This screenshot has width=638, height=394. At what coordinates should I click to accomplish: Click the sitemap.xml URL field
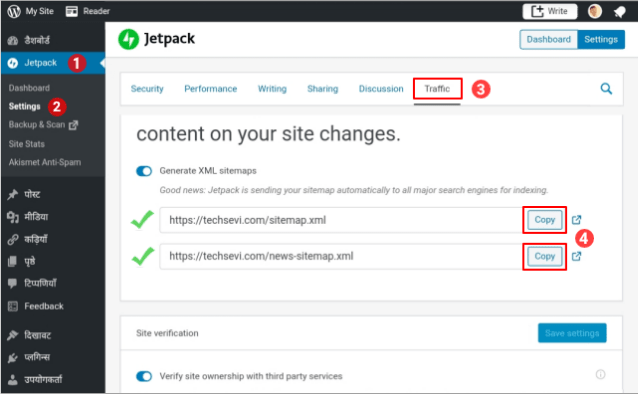[x=341, y=220]
